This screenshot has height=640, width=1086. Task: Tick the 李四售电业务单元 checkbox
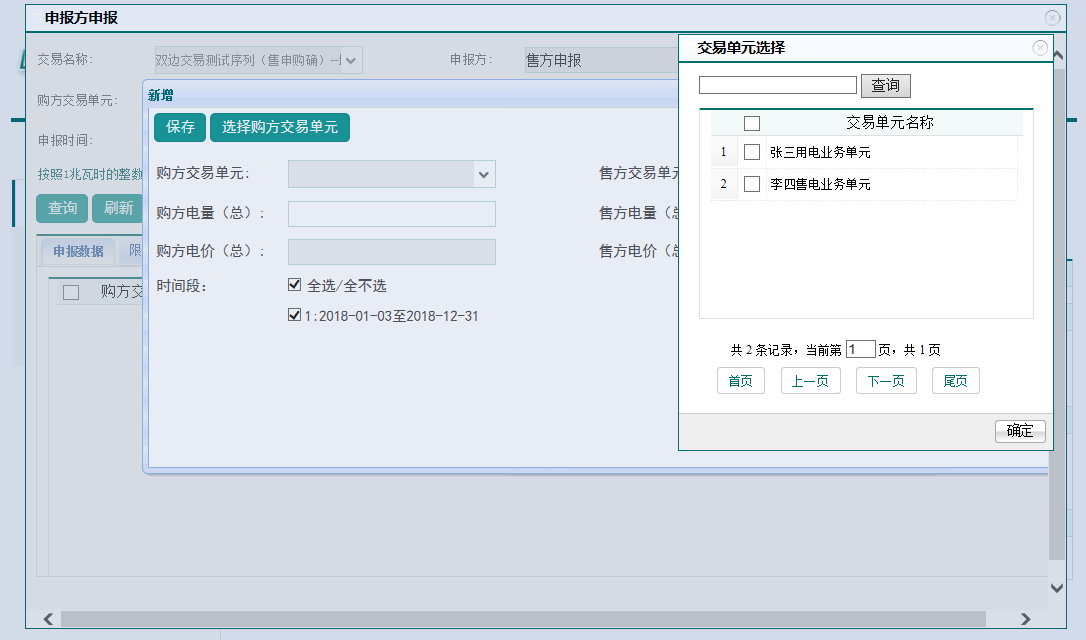coord(752,185)
